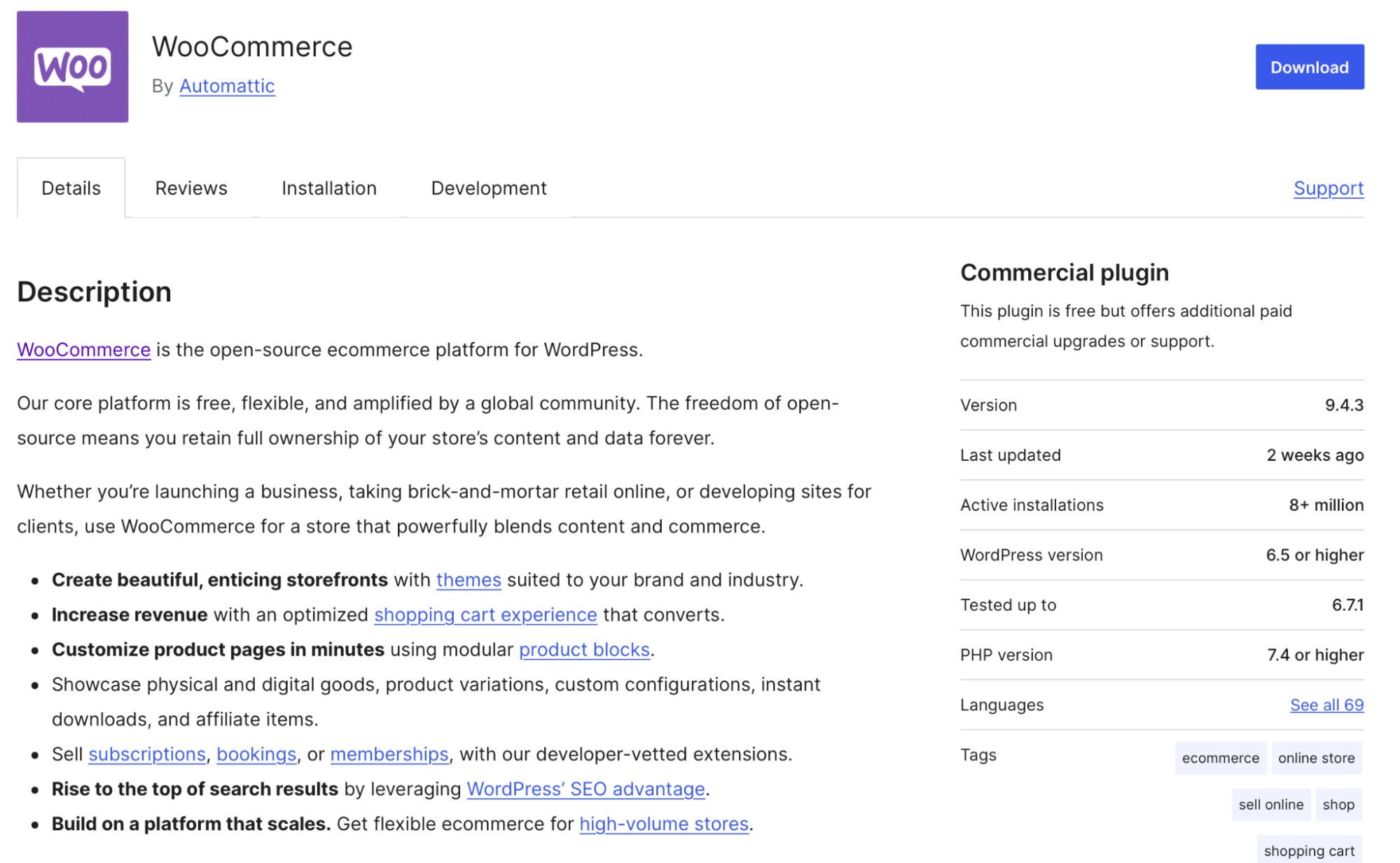Open the shopping cart tag

click(1309, 850)
